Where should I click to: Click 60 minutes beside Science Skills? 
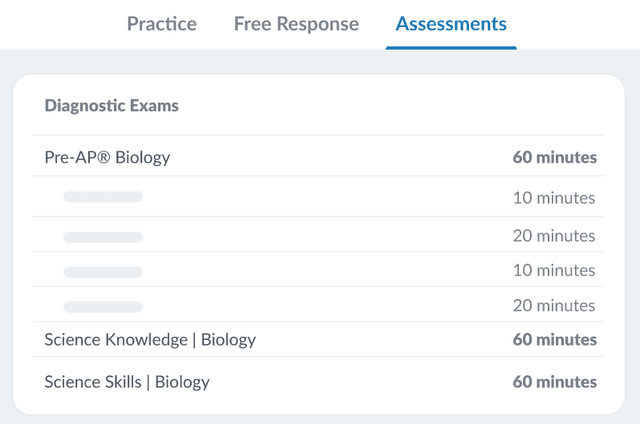pos(555,382)
